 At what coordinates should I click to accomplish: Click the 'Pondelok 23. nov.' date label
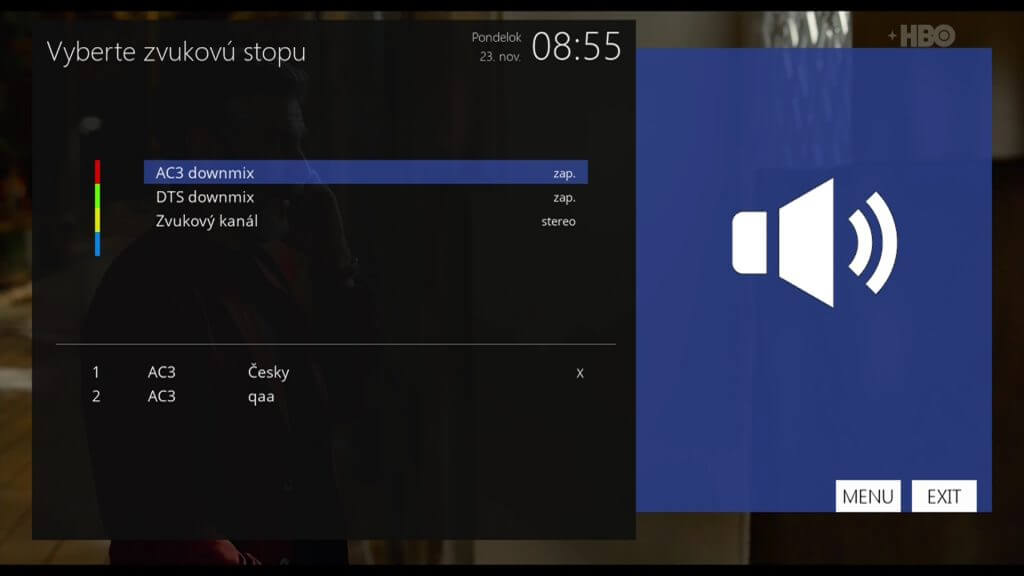coord(497,47)
